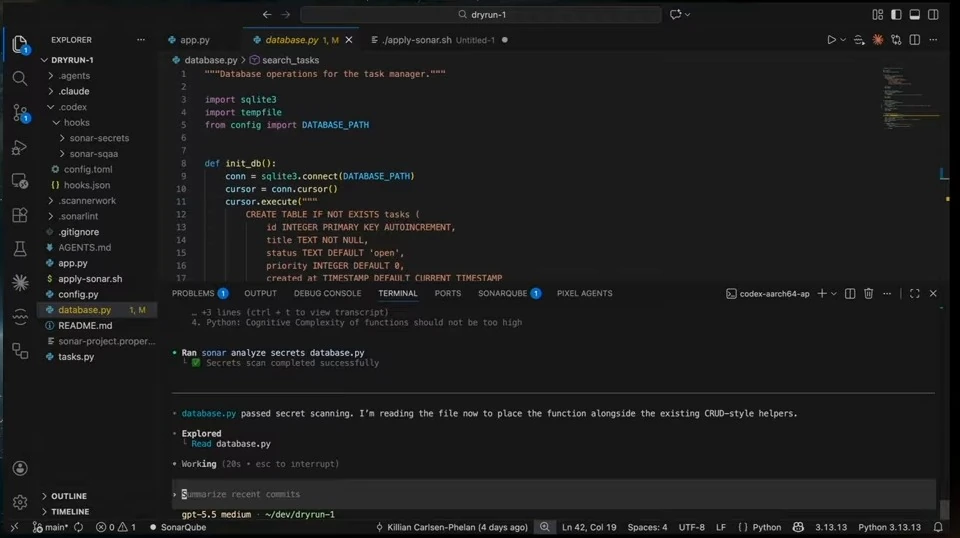Maximize the panel size
The height and width of the screenshot is (538, 960).
click(915, 294)
